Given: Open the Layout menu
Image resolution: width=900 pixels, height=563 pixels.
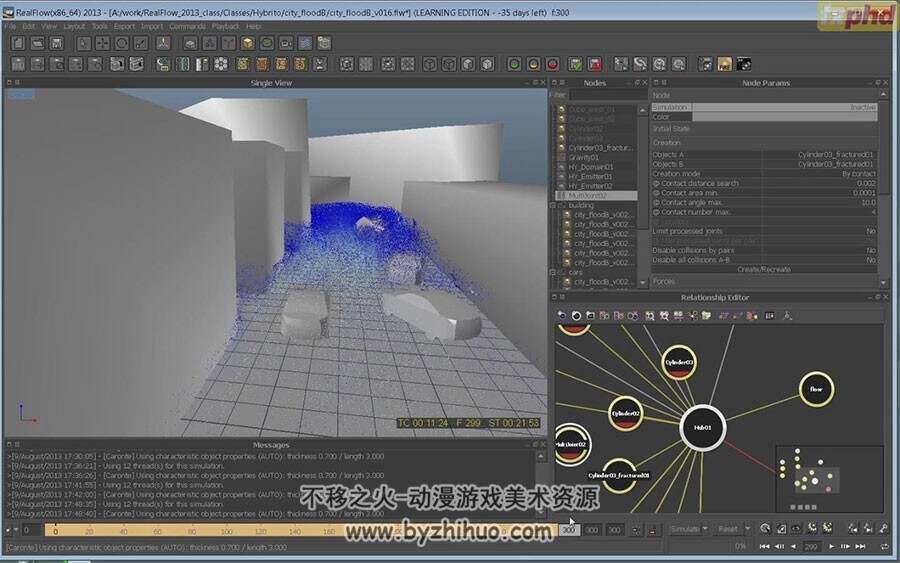Looking at the screenshot, I should (74, 26).
